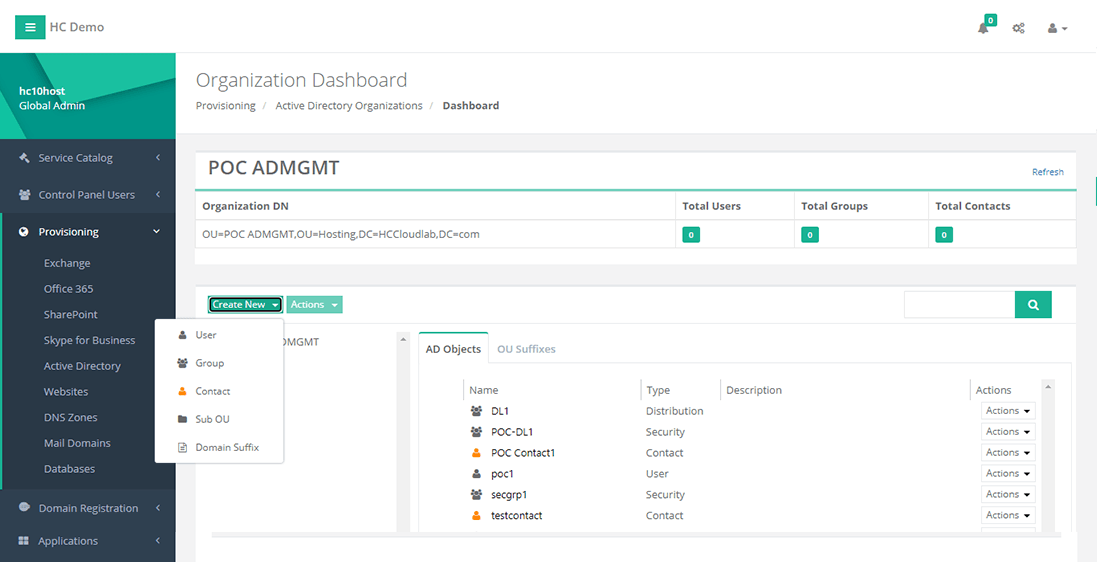Open Actions dropdown for testcontact row
This screenshot has width=1097, height=562.
(x=1008, y=515)
